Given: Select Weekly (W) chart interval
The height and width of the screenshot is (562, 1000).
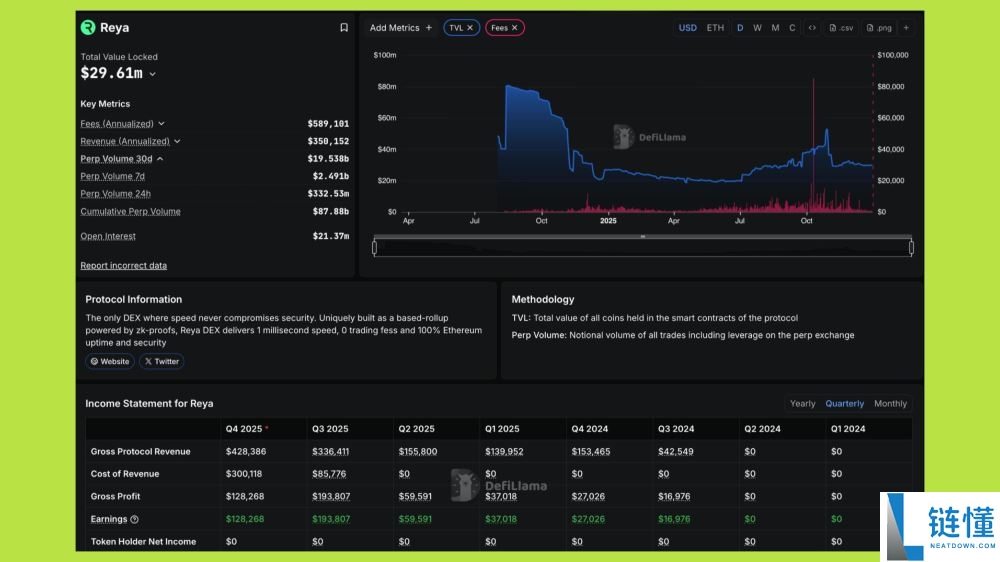Looking at the screenshot, I should coord(757,27).
